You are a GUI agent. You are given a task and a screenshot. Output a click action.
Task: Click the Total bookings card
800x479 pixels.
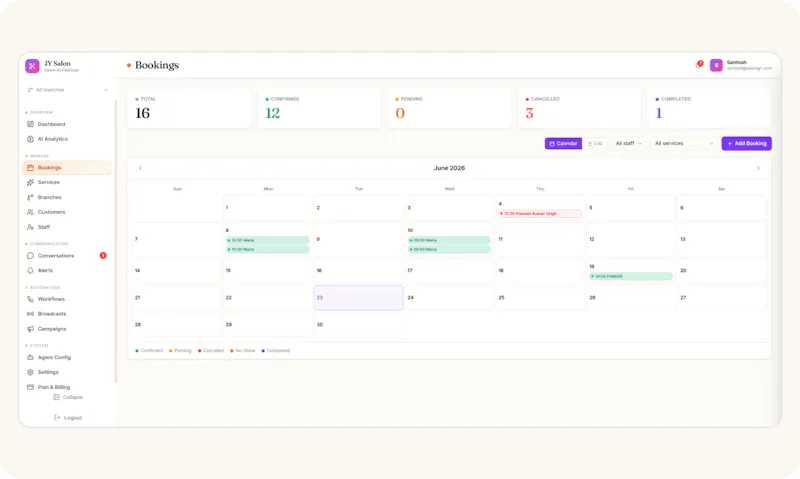pyautogui.click(x=189, y=108)
